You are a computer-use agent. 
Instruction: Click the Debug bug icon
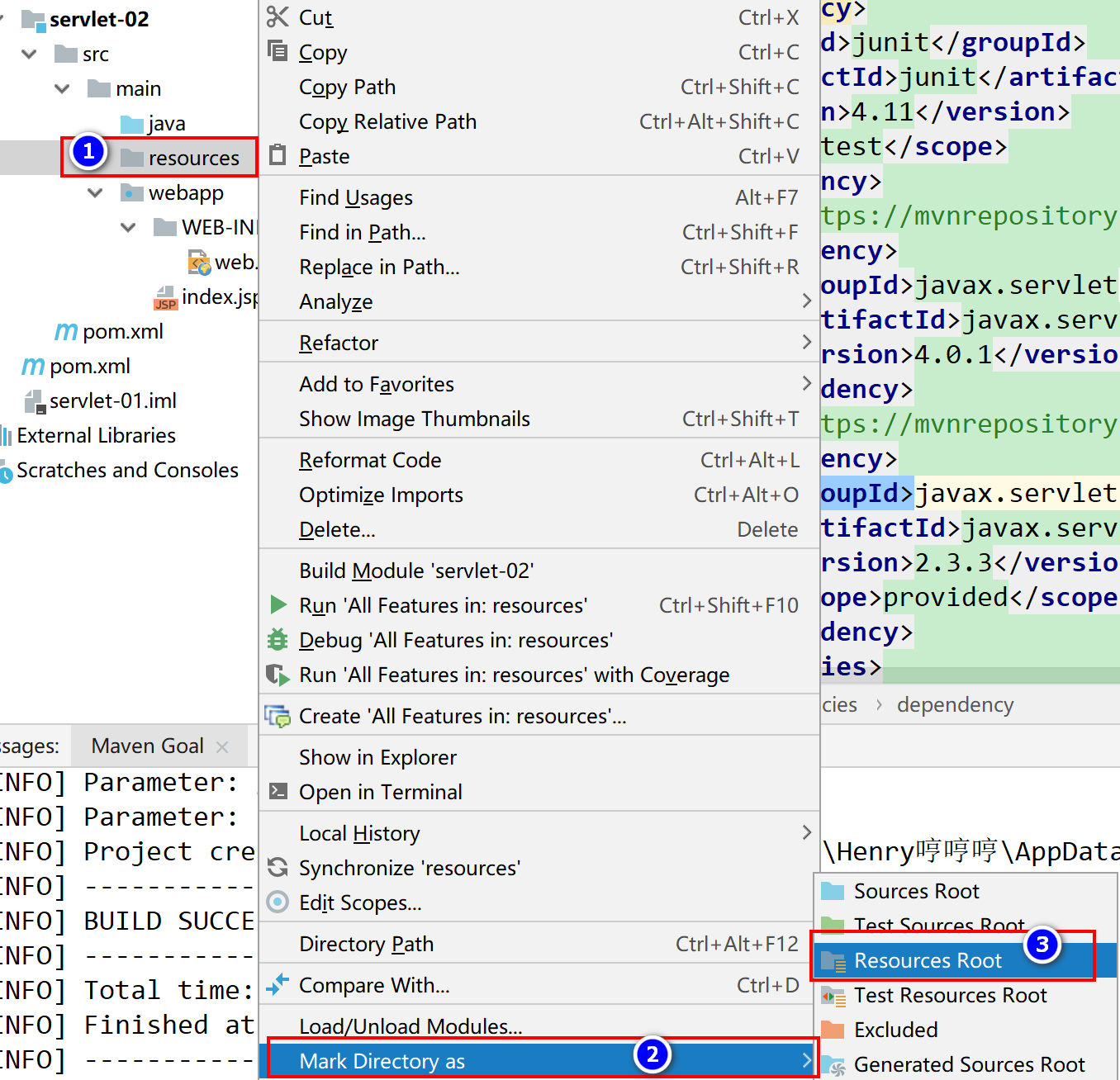coord(278,639)
